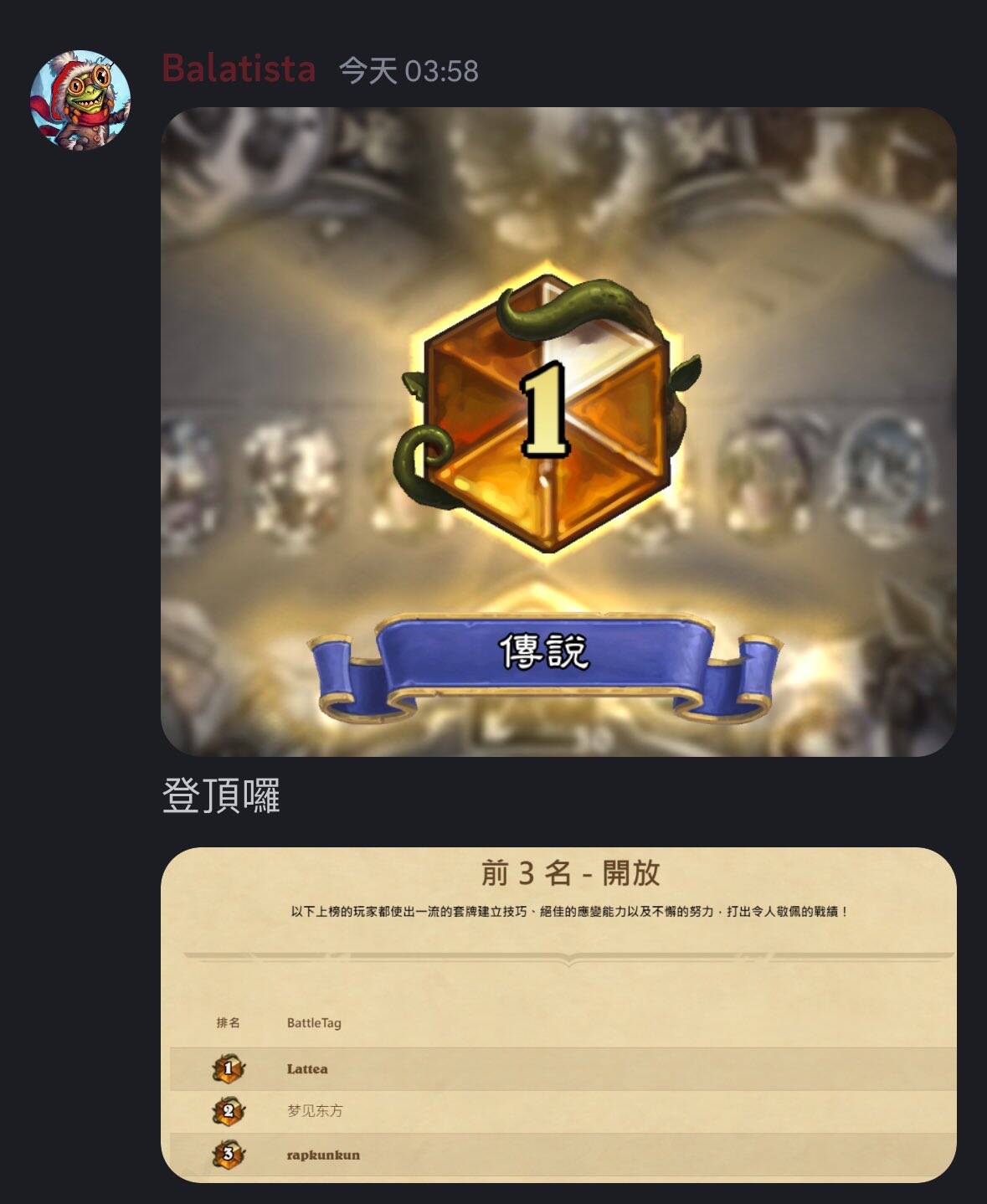The height and width of the screenshot is (1204, 987).
Task: Select the 登頂囉 message text
Action: [221, 795]
